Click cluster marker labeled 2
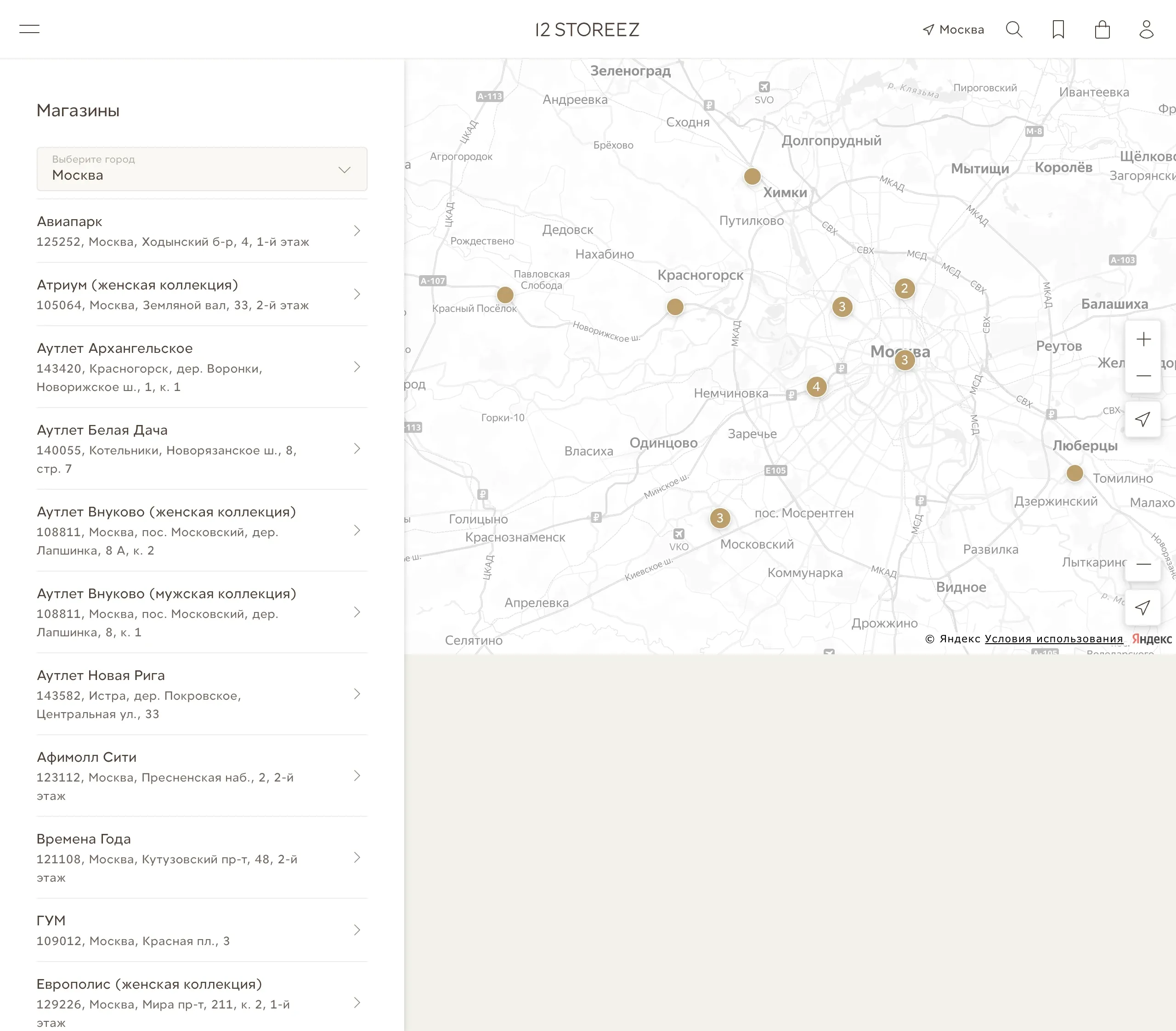1176x1031 pixels. point(904,288)
